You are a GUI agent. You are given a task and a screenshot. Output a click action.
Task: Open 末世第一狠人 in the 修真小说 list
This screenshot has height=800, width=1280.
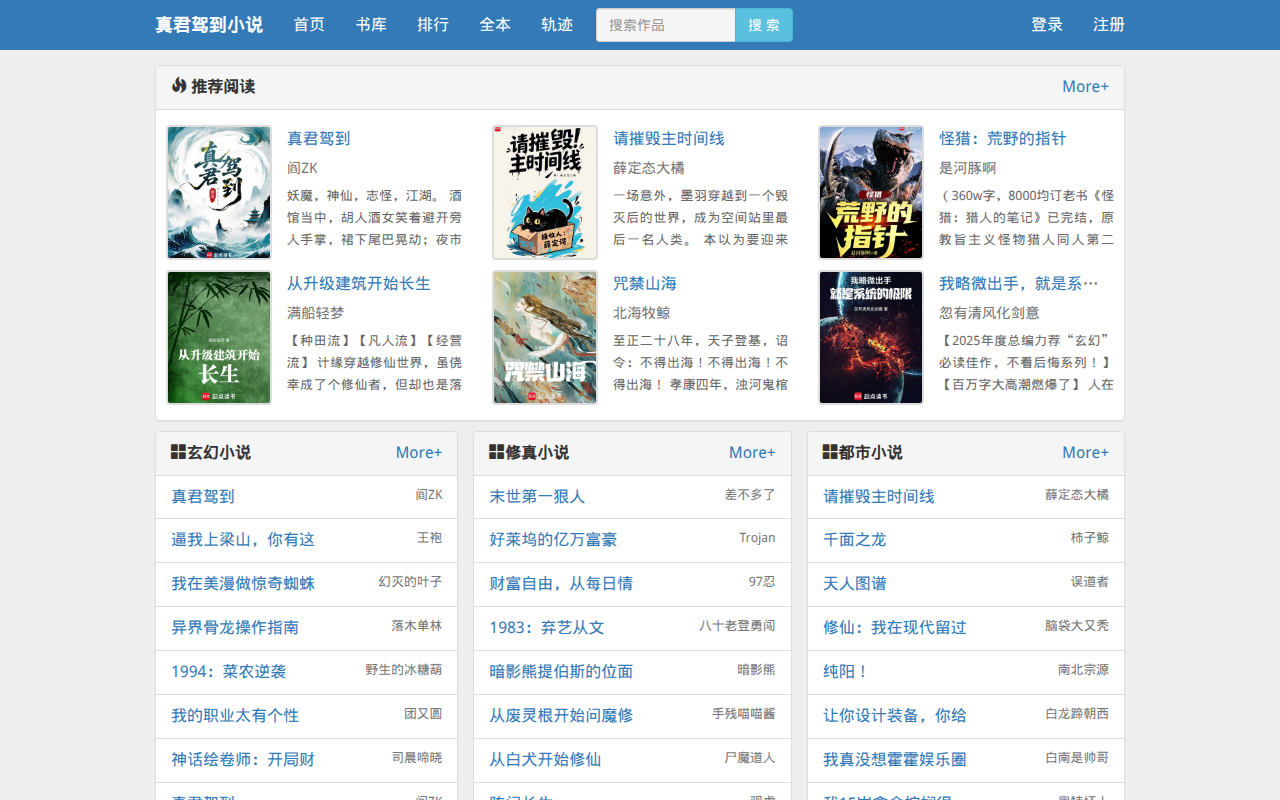(x=537, y=496)
